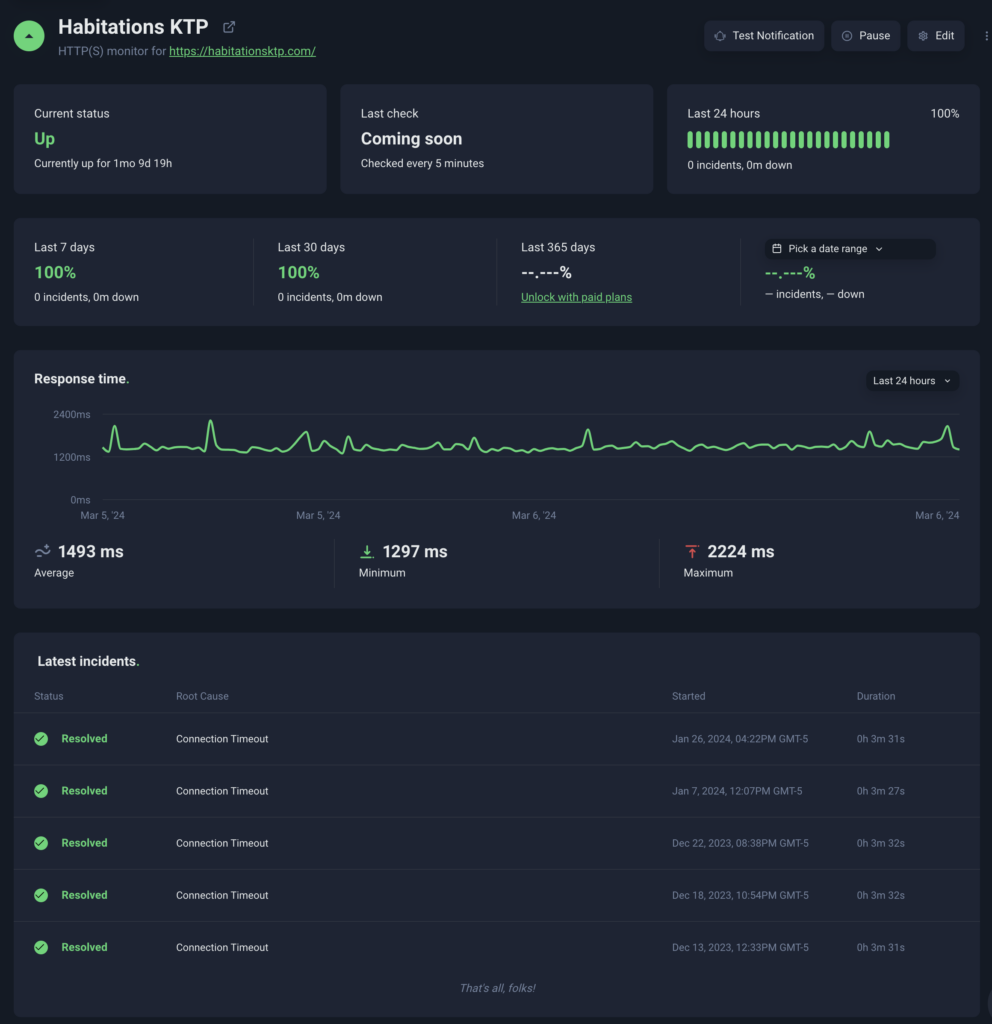Click the green up-status circle icon
The image size is (992, 1024).
(x=29, y=35)
